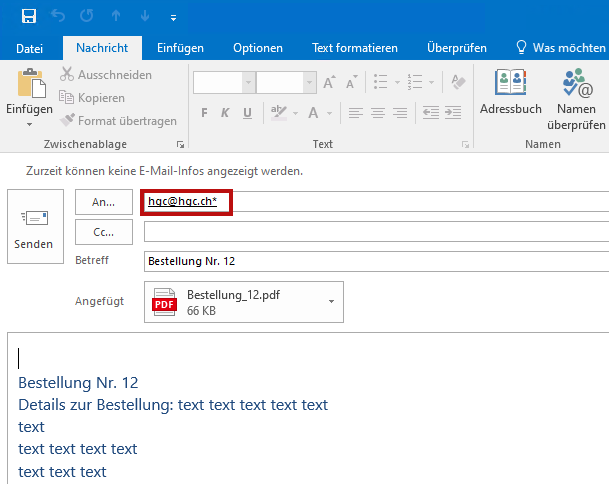Click the Redo arrow in quick access toolbar

click(x=87, y=16)
